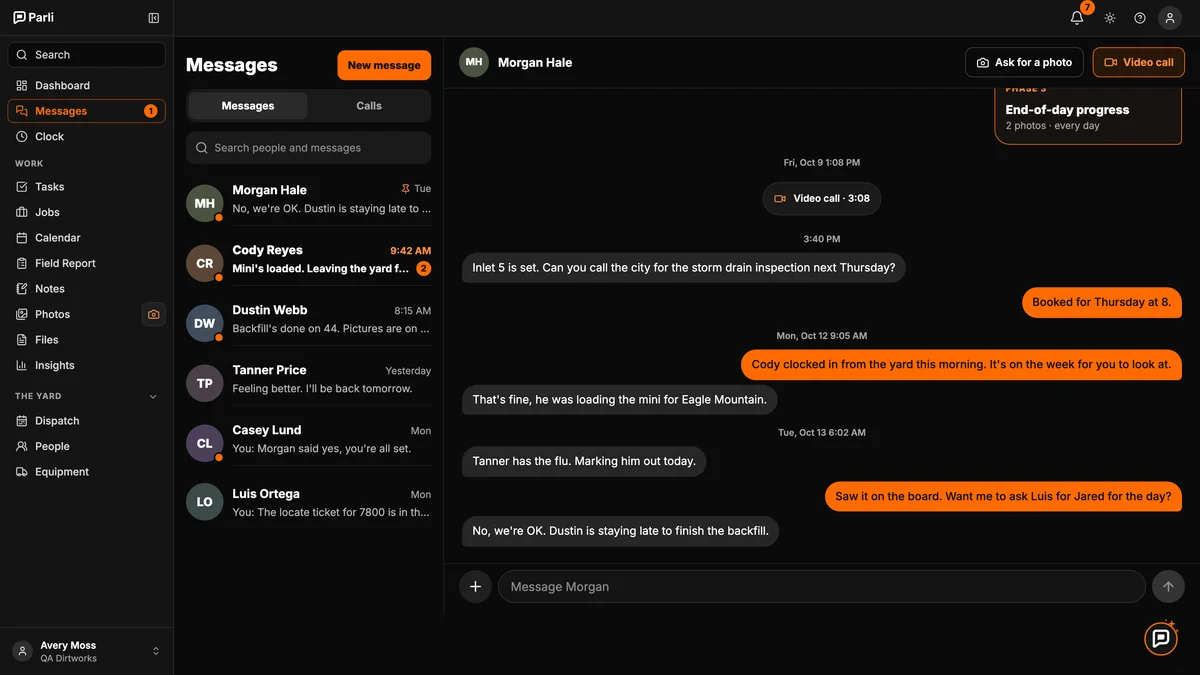
Task: Click the send arrow button
Action: (x=1168, y=587)
